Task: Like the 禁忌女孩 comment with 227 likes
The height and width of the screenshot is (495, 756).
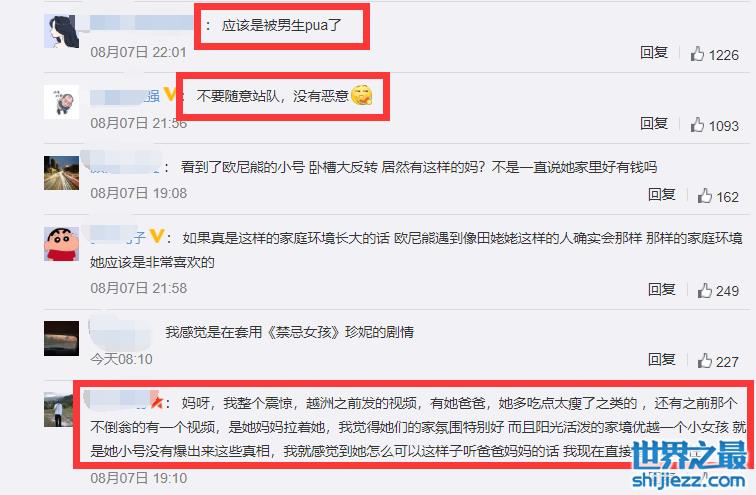Action: 704,361
